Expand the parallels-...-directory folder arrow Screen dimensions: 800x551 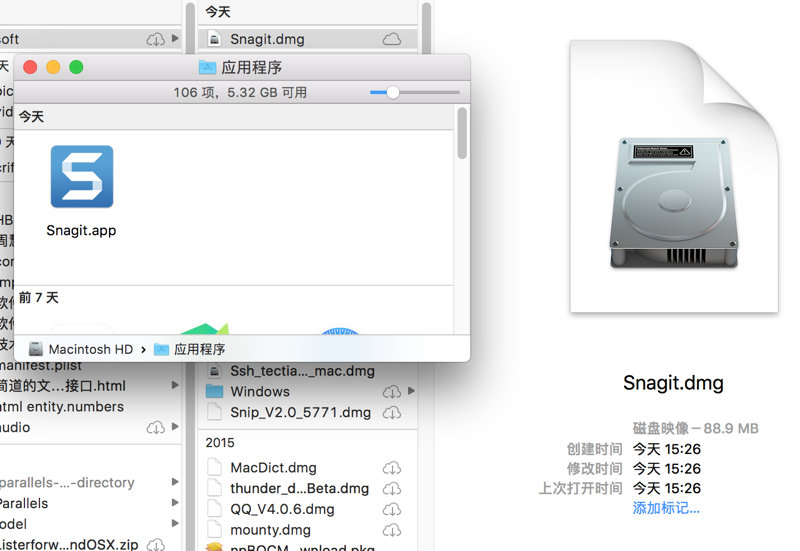point(175,482)
